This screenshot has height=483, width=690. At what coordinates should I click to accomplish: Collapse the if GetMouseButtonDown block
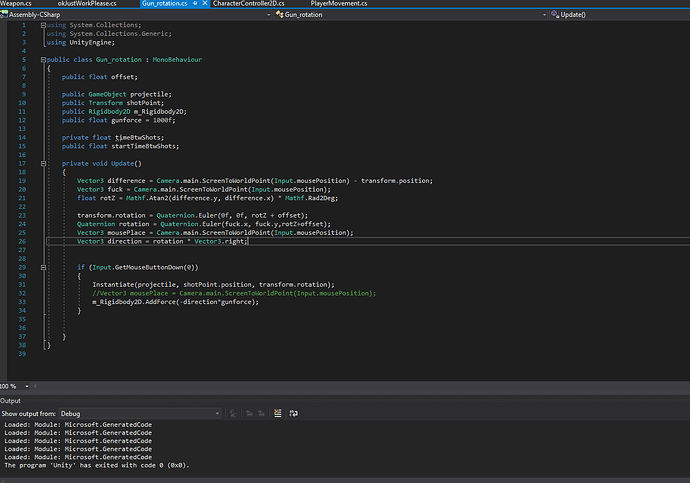45,267
